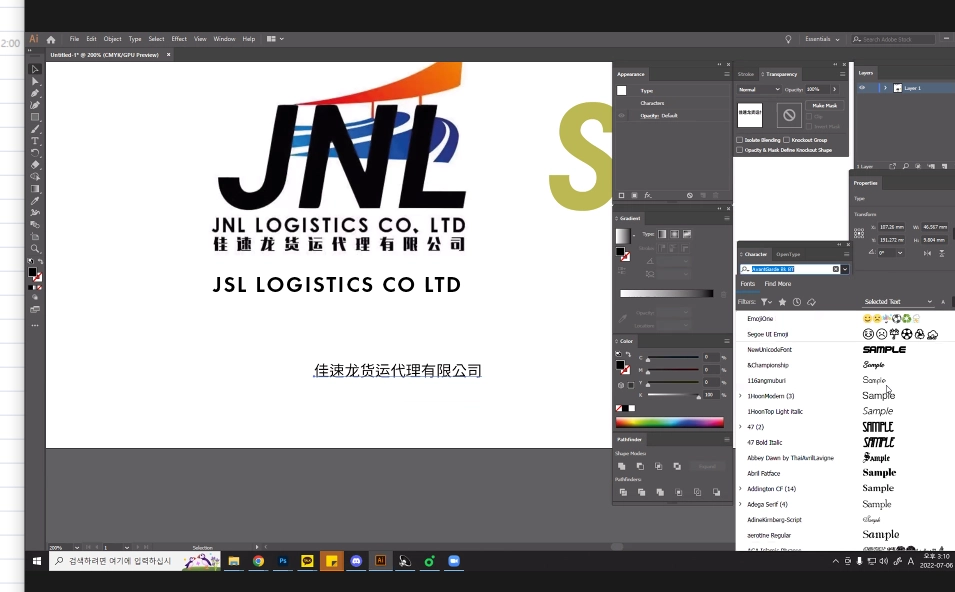Screen dimensions: 955x592
Task: Open the opacity value arrow in Transparency
Action: coord(834,90)
